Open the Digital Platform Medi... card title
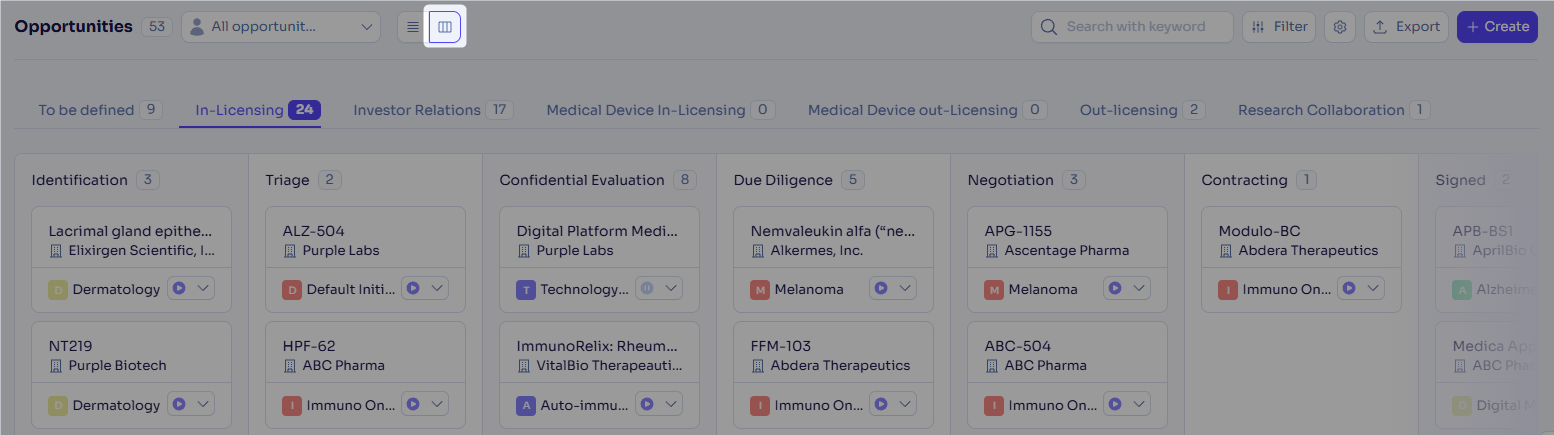1554x435 pixels. 598,231
